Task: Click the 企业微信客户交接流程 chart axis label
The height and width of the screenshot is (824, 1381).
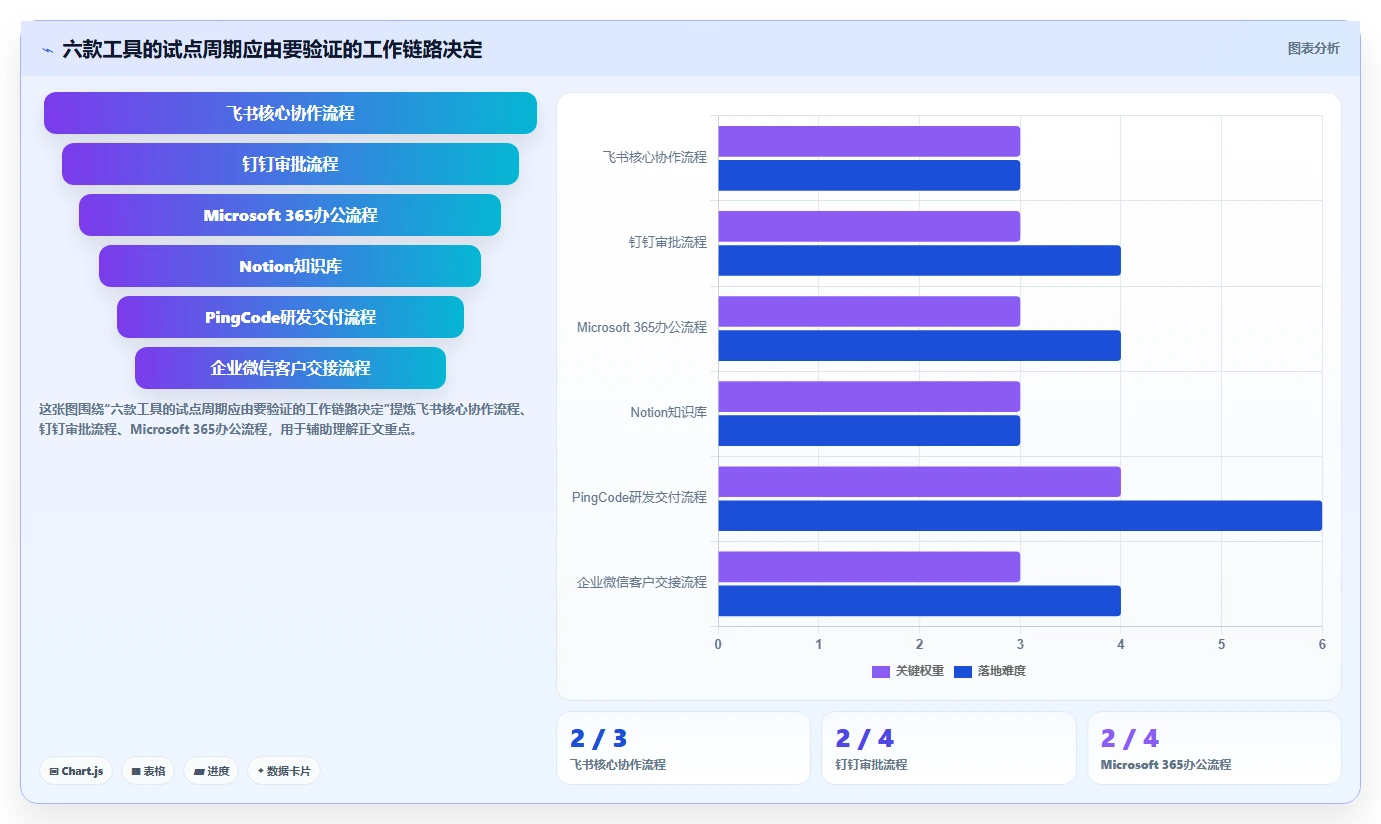Action: (x=641, y=582)
